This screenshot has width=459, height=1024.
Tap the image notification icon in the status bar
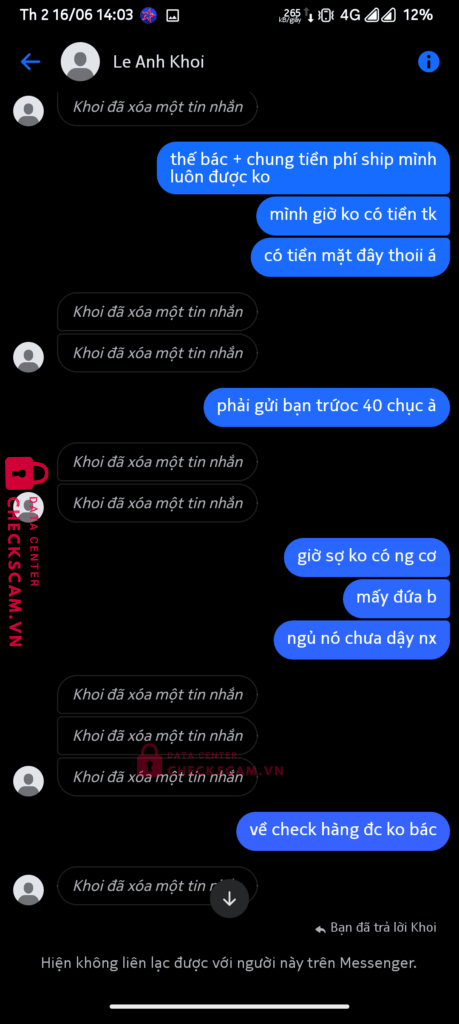pyautogui.click(x=172, y=15)
